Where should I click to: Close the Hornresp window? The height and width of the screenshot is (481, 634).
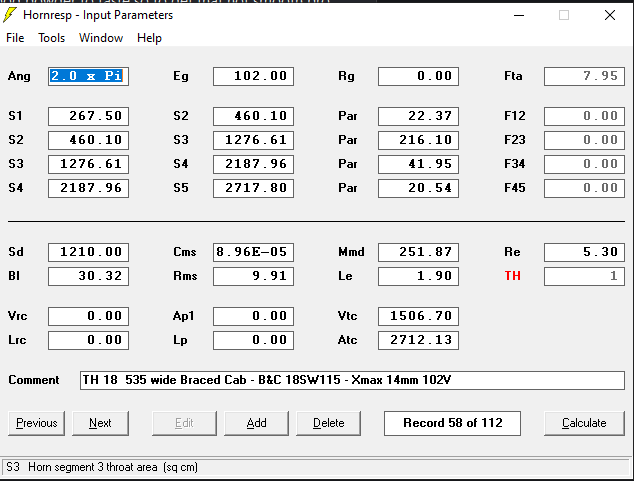point(610,15)
